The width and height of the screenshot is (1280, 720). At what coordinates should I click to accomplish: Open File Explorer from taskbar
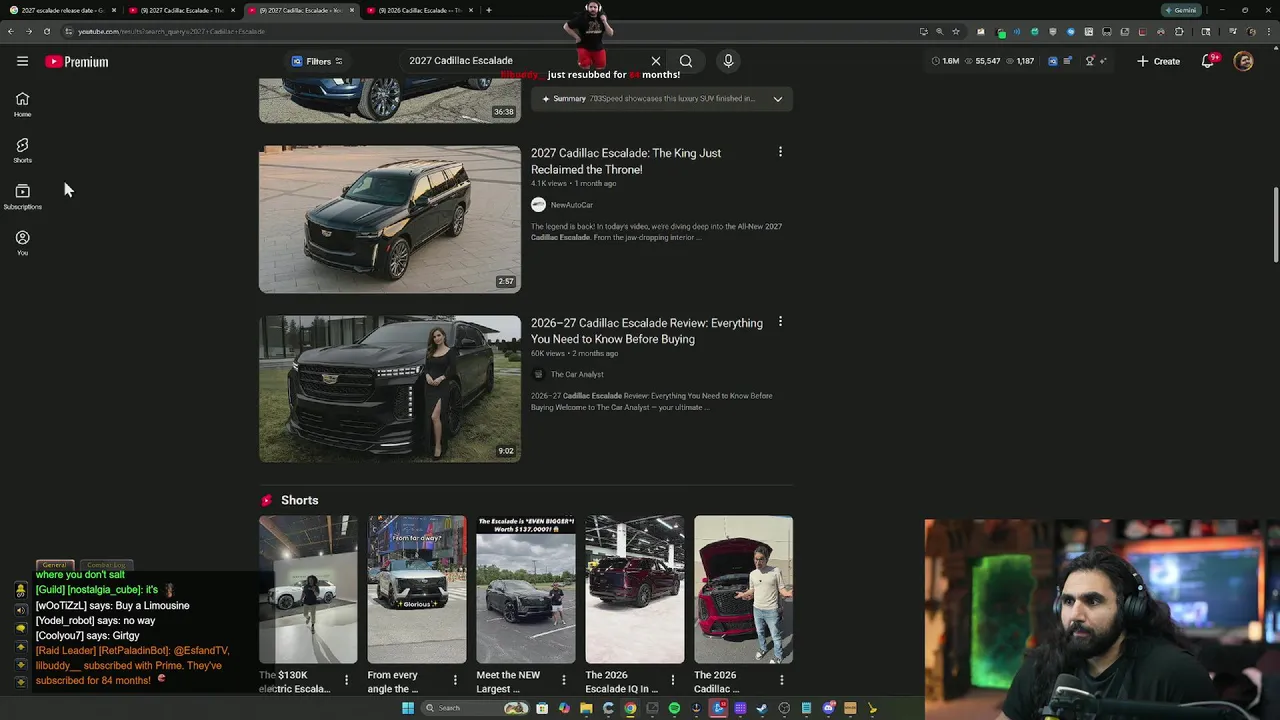(x=586, y=708)
